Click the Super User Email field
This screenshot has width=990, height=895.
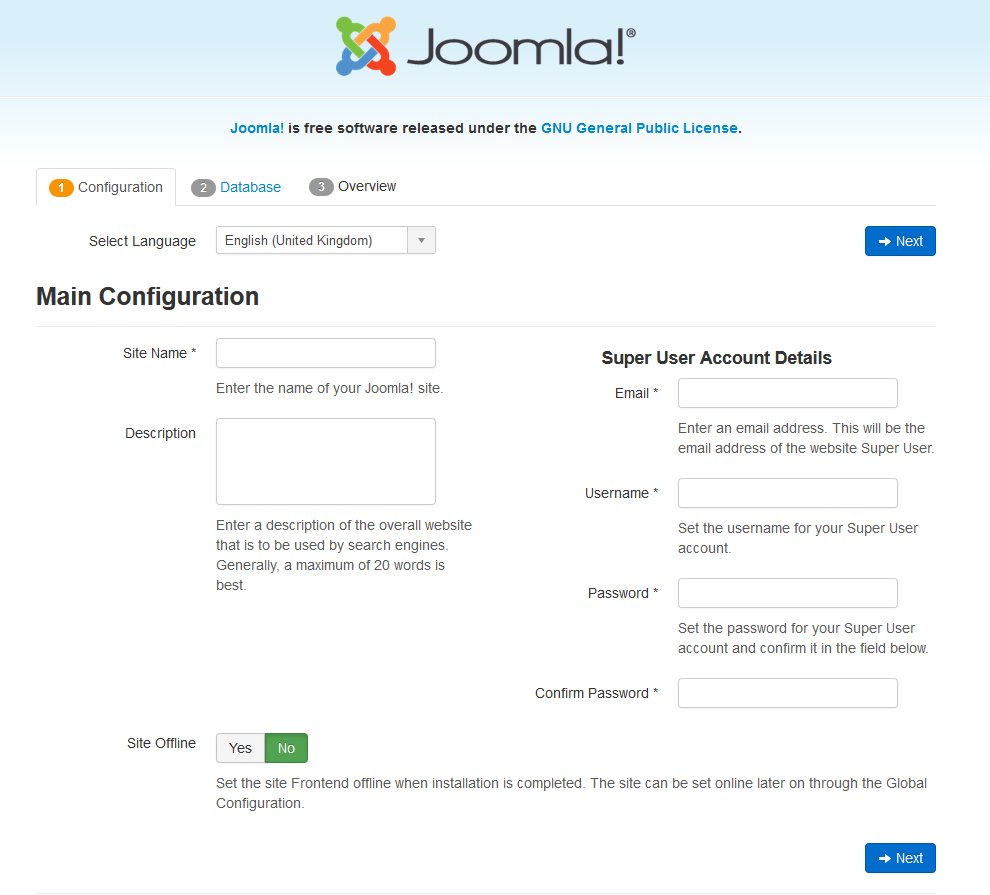click(x=787, y=392)
